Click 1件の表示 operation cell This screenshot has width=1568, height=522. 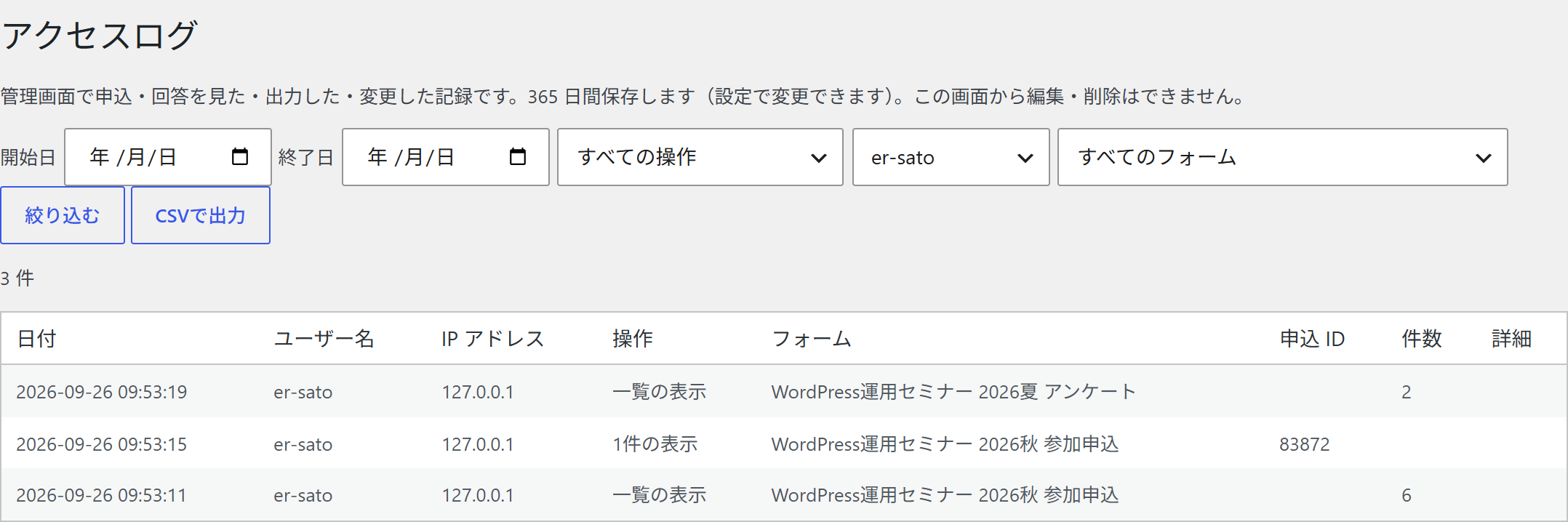[655, 444]
